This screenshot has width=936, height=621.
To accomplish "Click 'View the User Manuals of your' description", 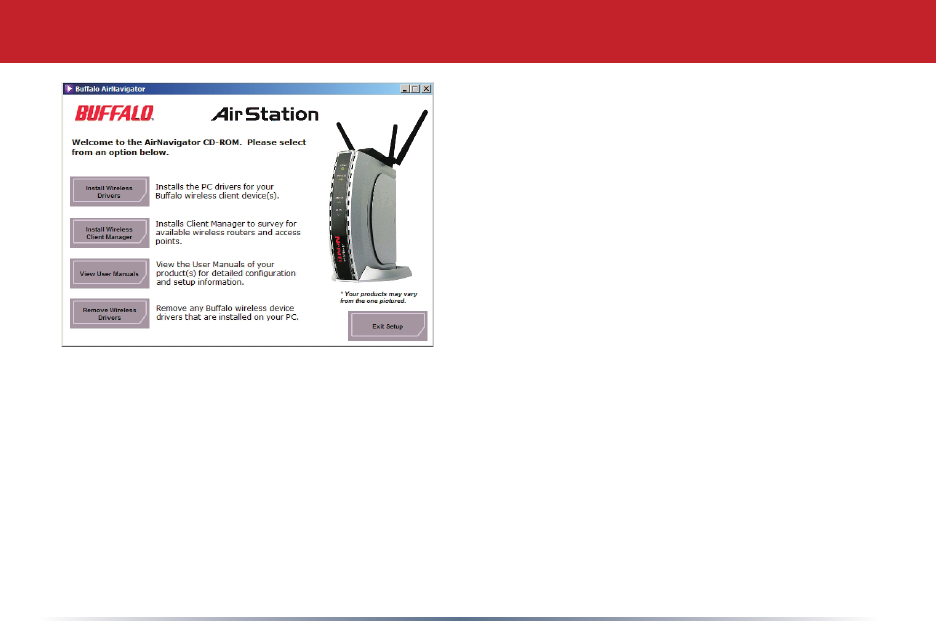I will [226, 273].
